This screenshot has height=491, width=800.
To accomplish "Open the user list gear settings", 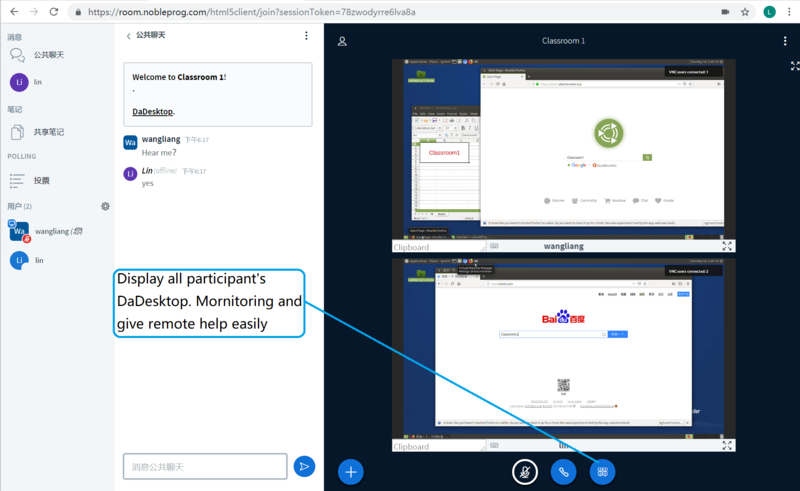I will (105, 206).
